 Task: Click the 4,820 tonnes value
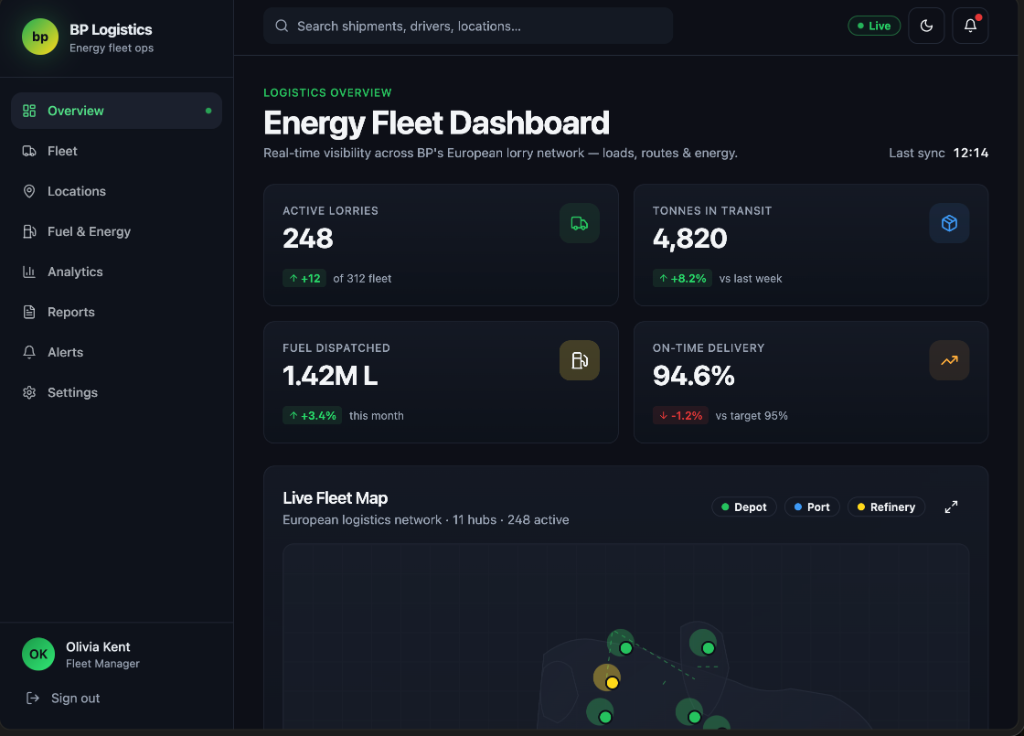pyautogui.click(x=690, y=238)
